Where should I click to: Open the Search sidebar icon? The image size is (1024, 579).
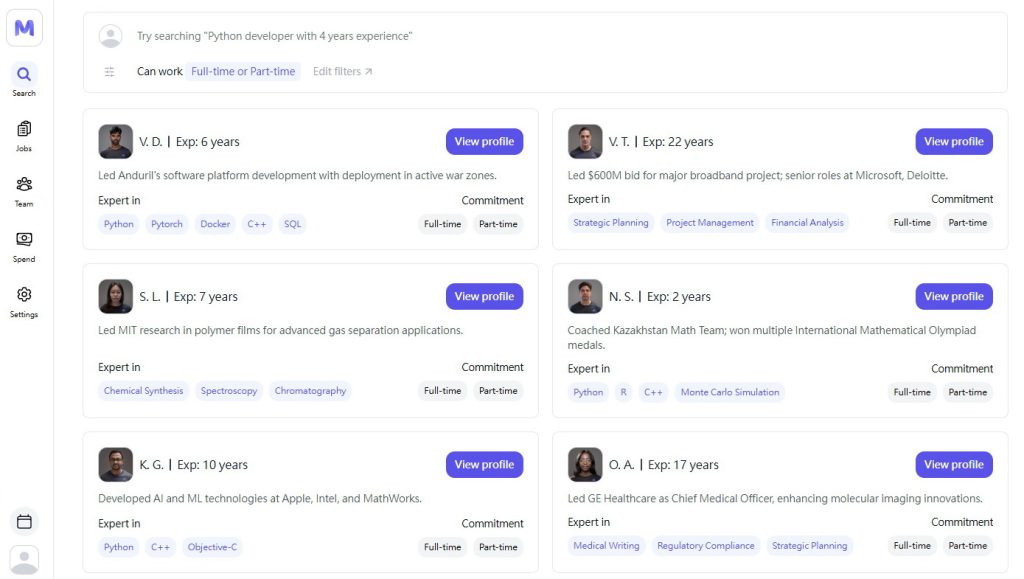24,75
